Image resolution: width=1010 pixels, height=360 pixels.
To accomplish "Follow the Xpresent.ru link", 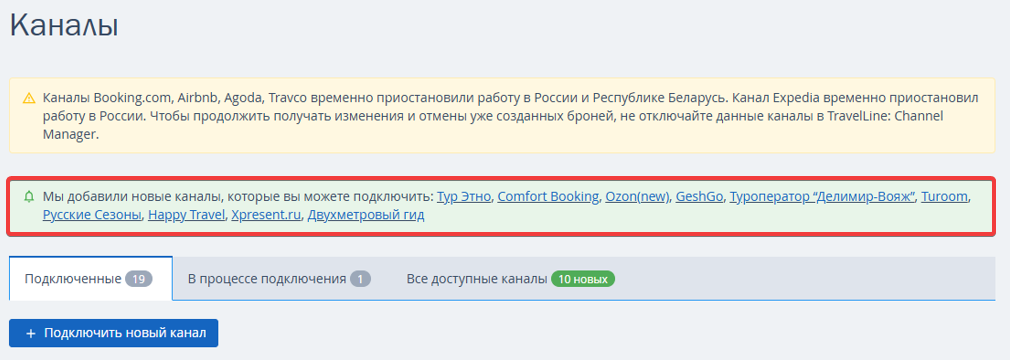I will (x=266, y=214).
